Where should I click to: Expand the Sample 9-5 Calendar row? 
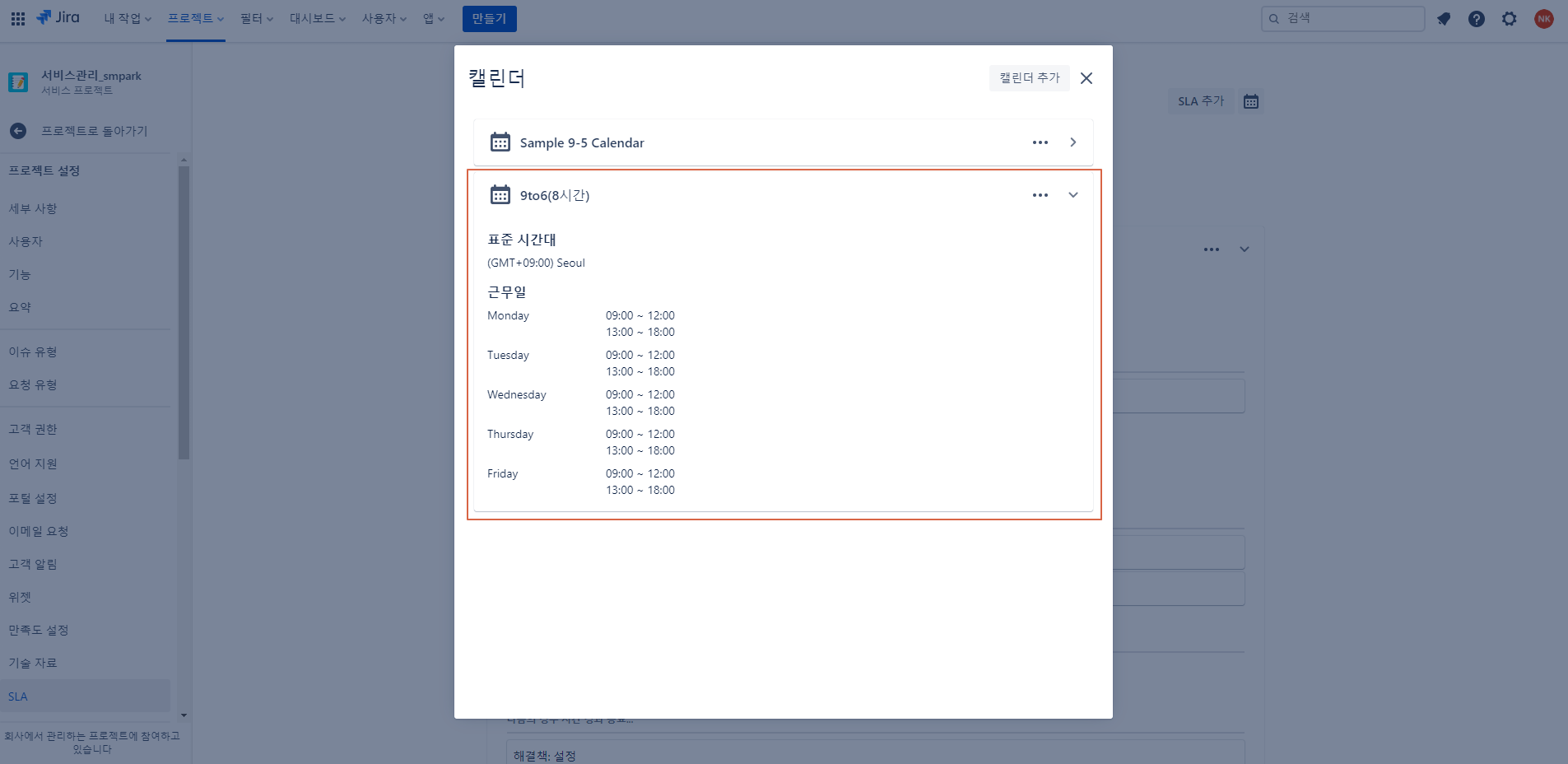pos(1073,142)
